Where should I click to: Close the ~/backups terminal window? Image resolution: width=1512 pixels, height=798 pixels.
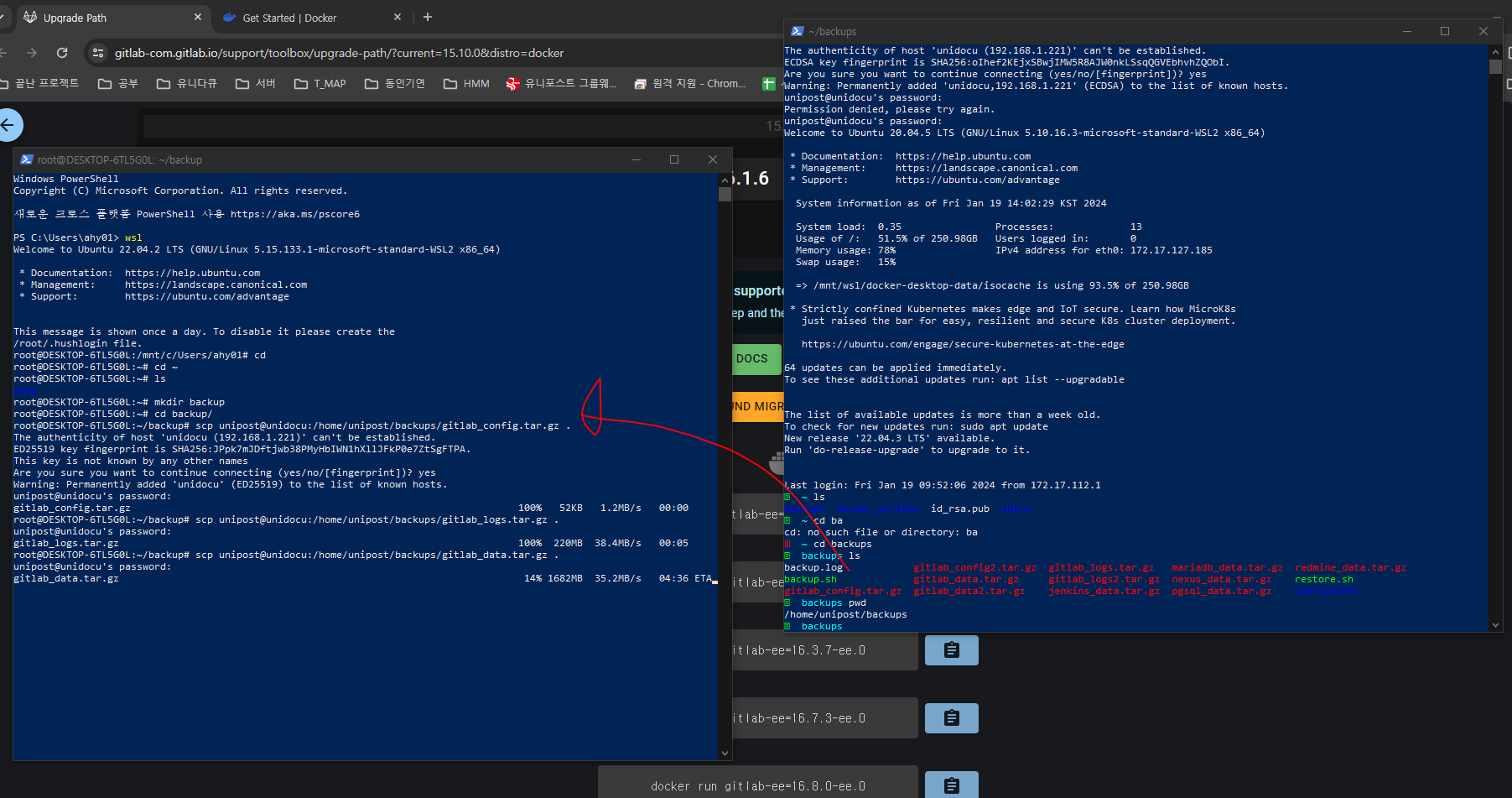coord(1483,31)
